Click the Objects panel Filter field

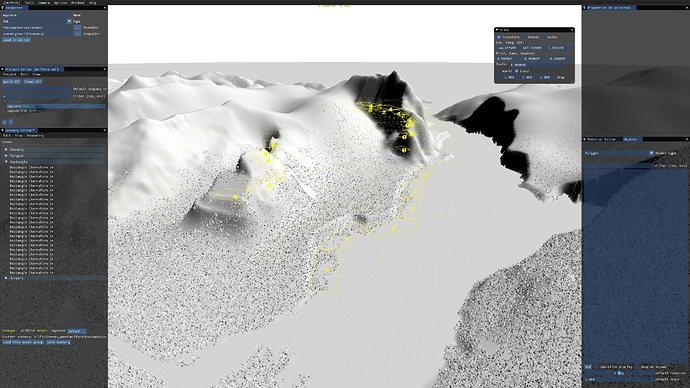619,165
